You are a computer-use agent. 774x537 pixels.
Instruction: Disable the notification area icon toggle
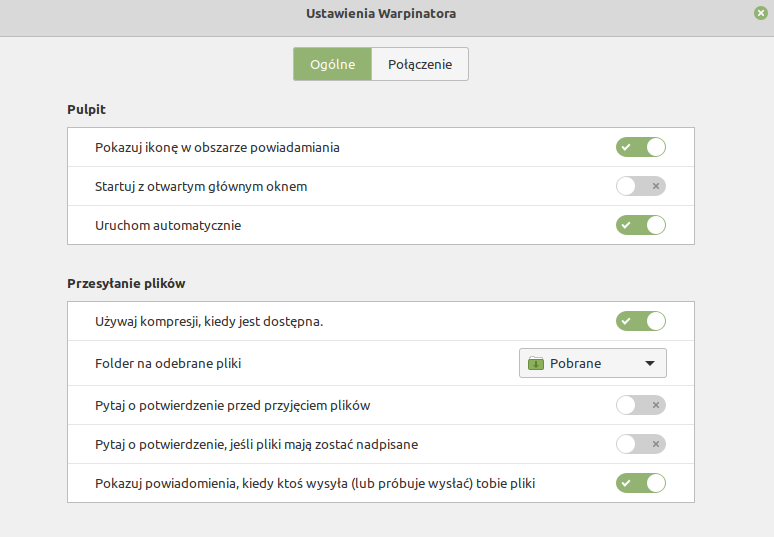(641, 147)
